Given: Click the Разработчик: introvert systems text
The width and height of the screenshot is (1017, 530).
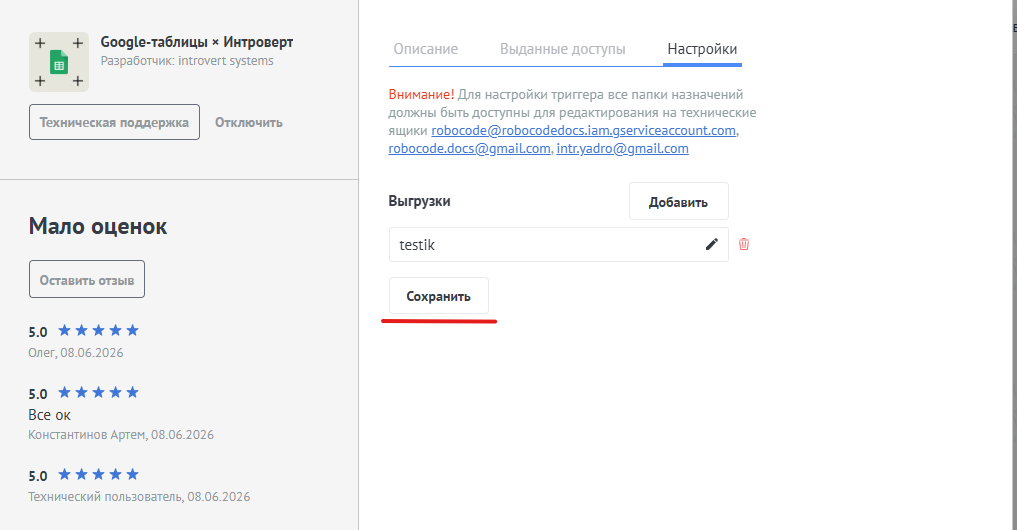Looking at the screenshot, I should click(x=187, y=61).
